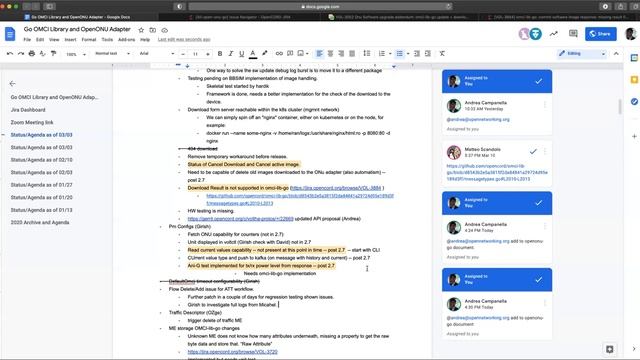Open the highlight color picker

tap(264, 53)
